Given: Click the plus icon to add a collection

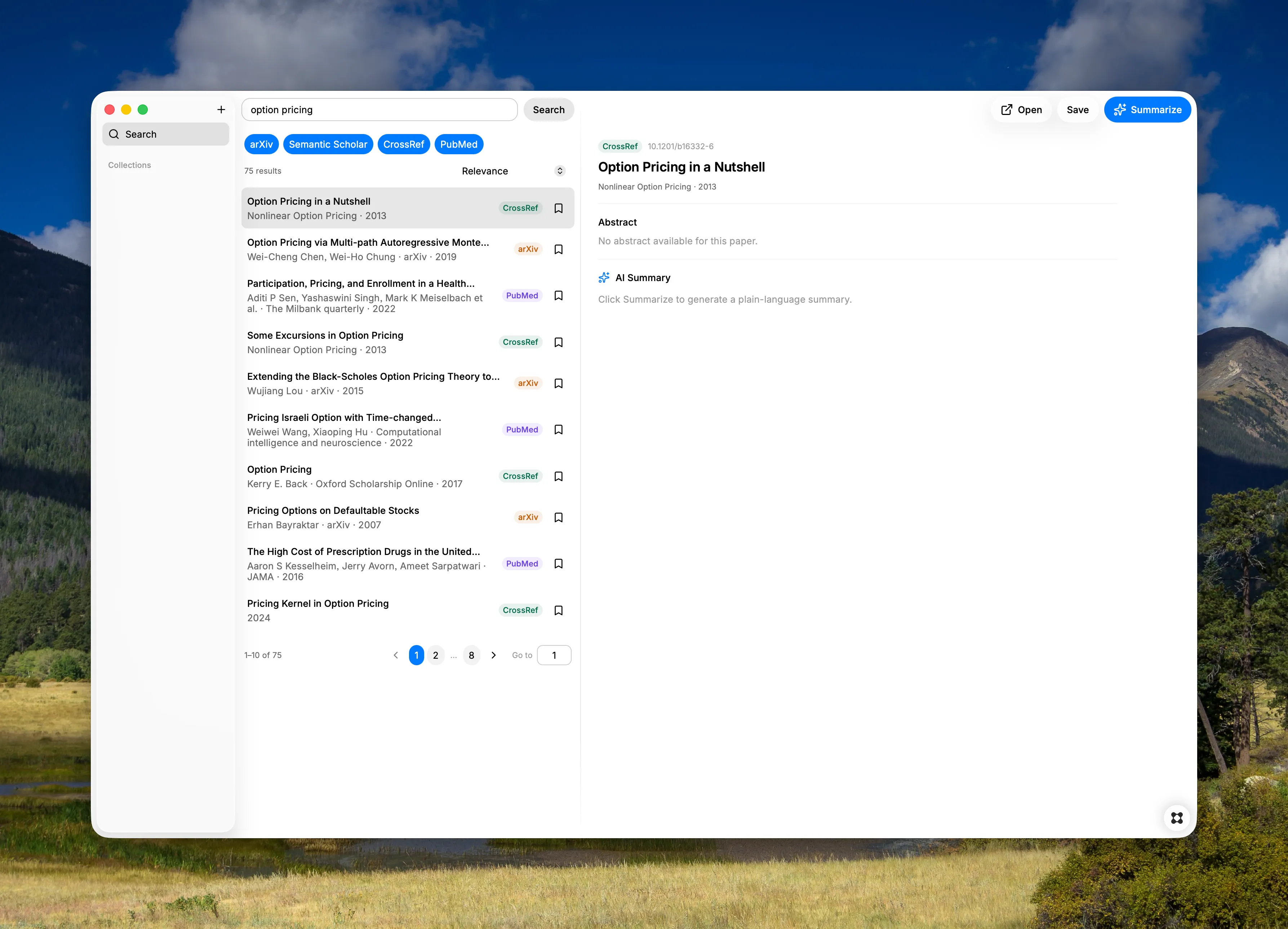Looking at the screenshot, I should (221, 110).
